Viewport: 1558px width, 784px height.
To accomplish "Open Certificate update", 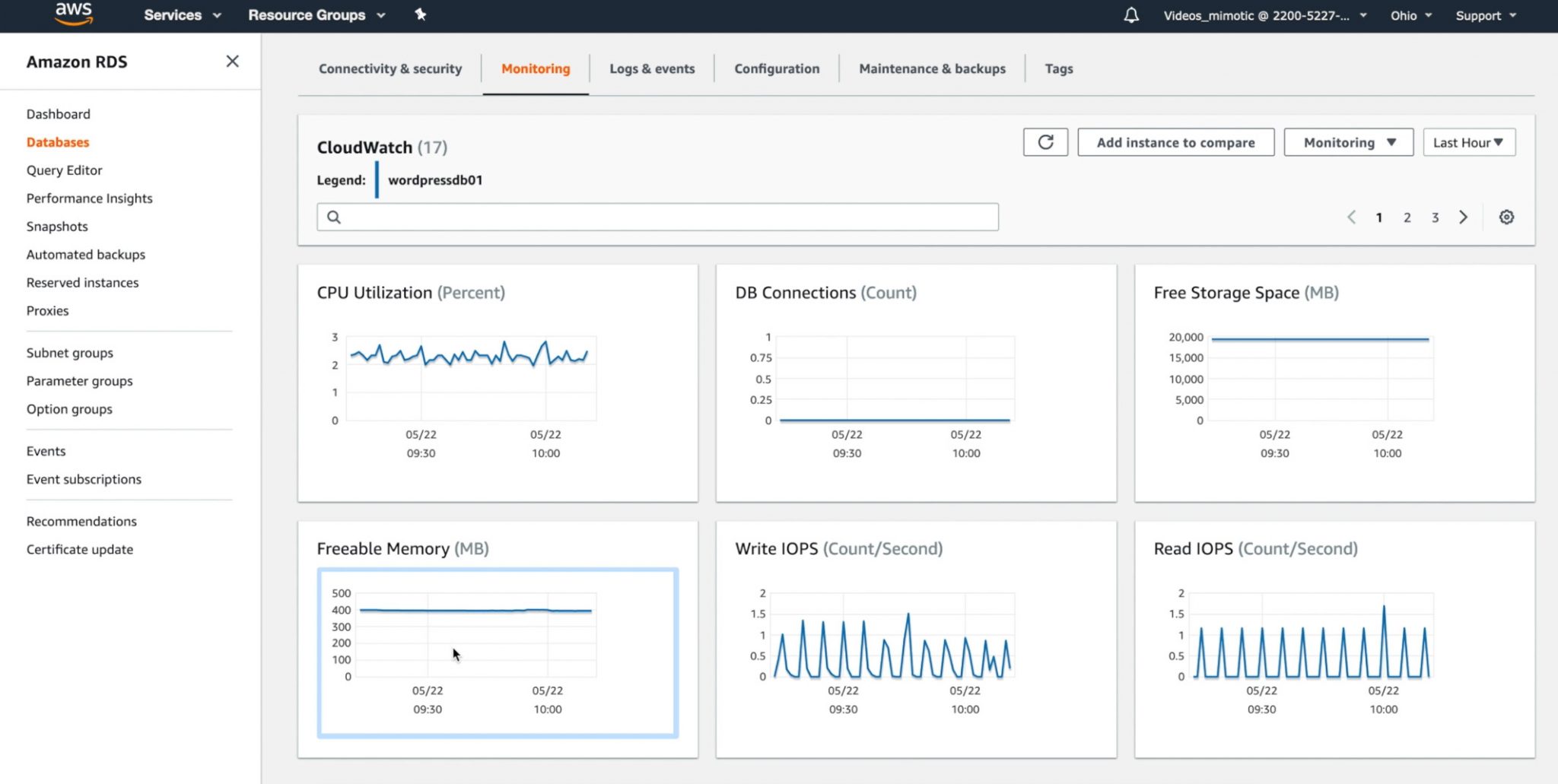I will (80, 549).
